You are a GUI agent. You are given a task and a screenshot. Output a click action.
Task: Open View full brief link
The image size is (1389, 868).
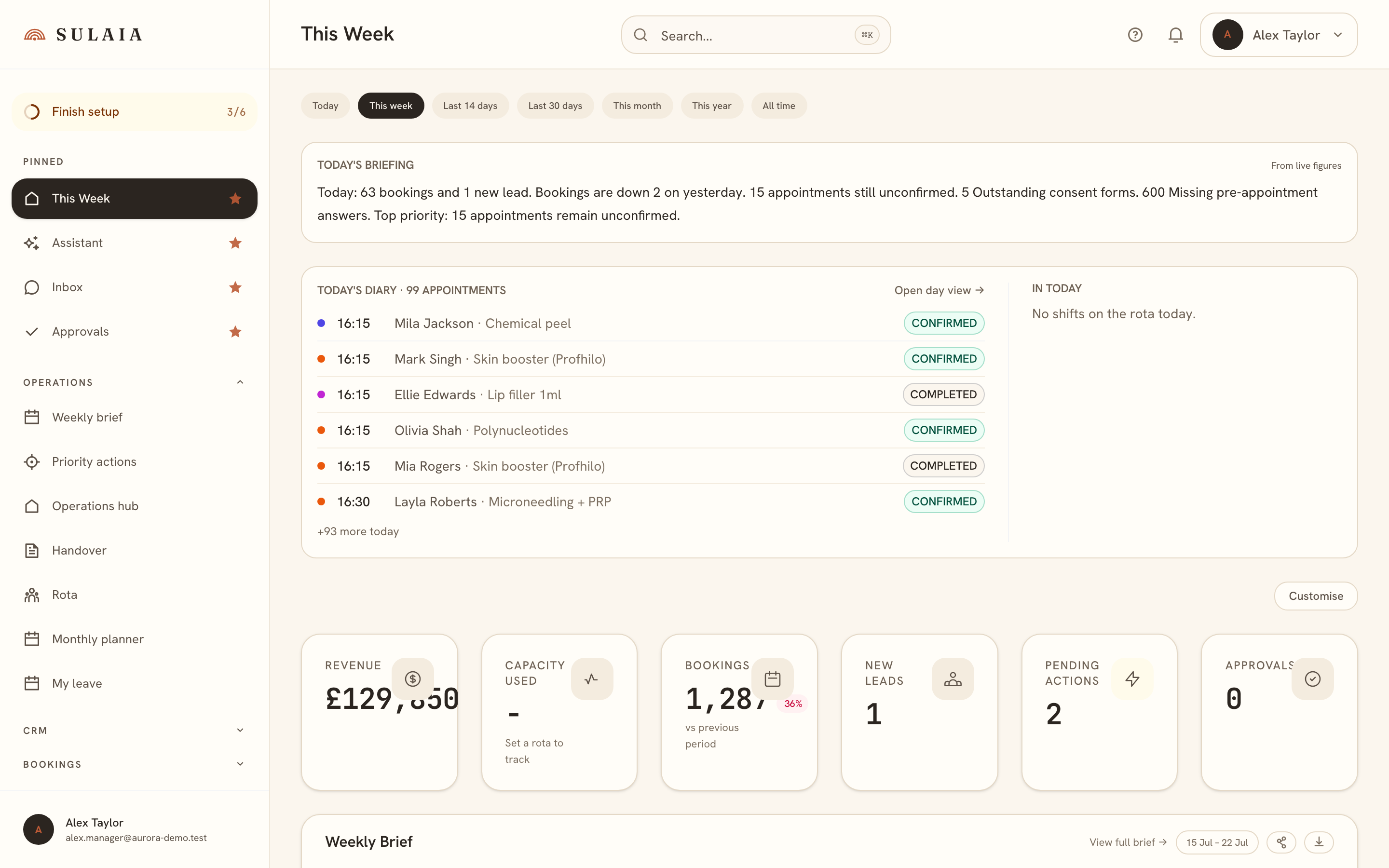tap(1128, 842)
